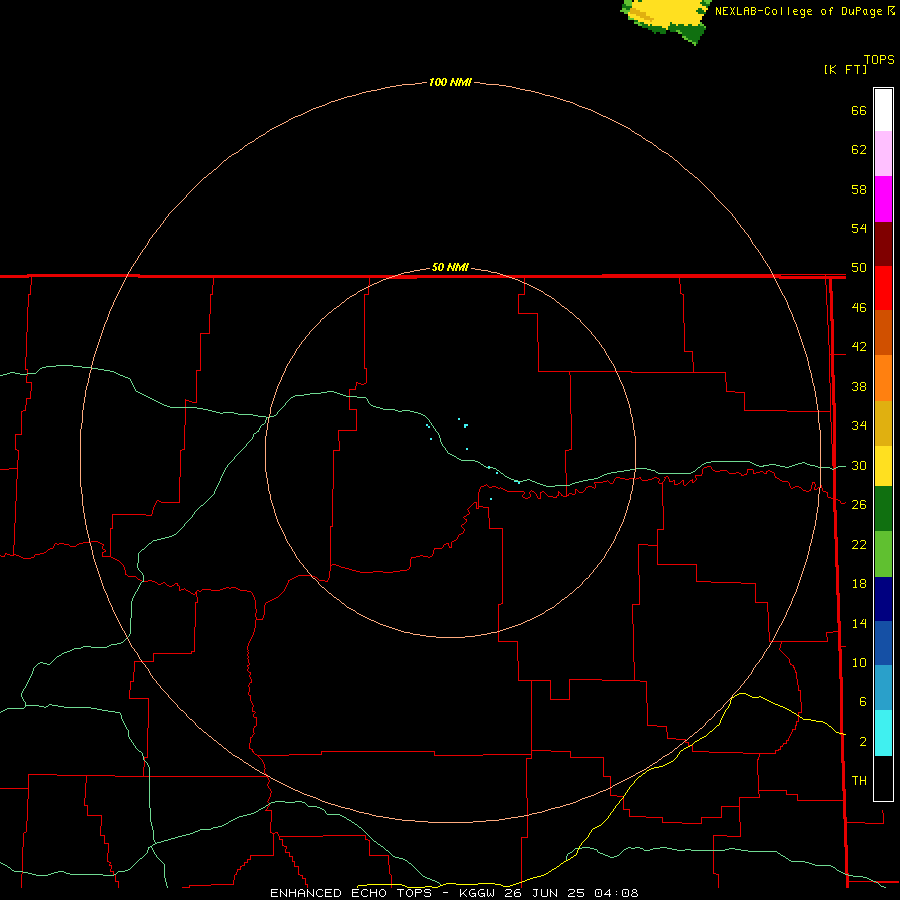Image resolution: width=900 pixels, height=900 pixels.
Task: Click the '14' legend value
Action: point(859,623)
